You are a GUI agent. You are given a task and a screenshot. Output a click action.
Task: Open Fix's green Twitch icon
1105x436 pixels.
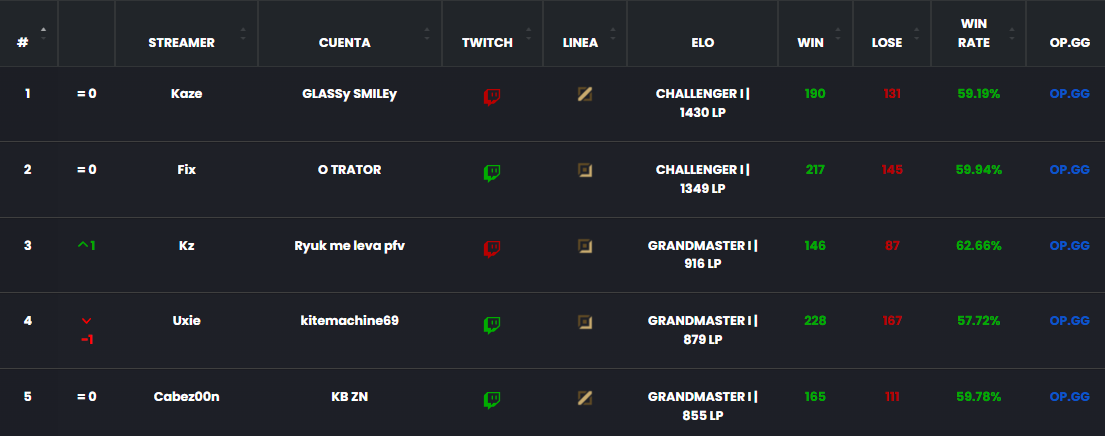pos(492,173)
